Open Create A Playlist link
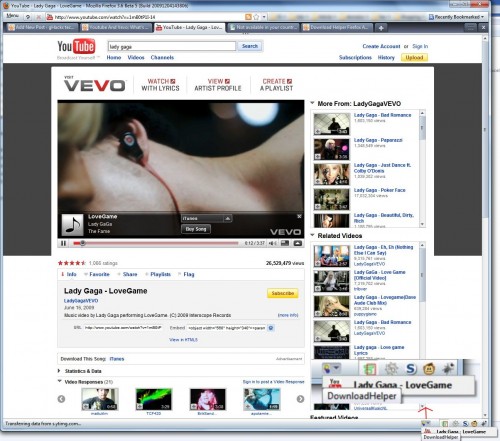This screenshot has width=500, height=441. click(276, 85)
